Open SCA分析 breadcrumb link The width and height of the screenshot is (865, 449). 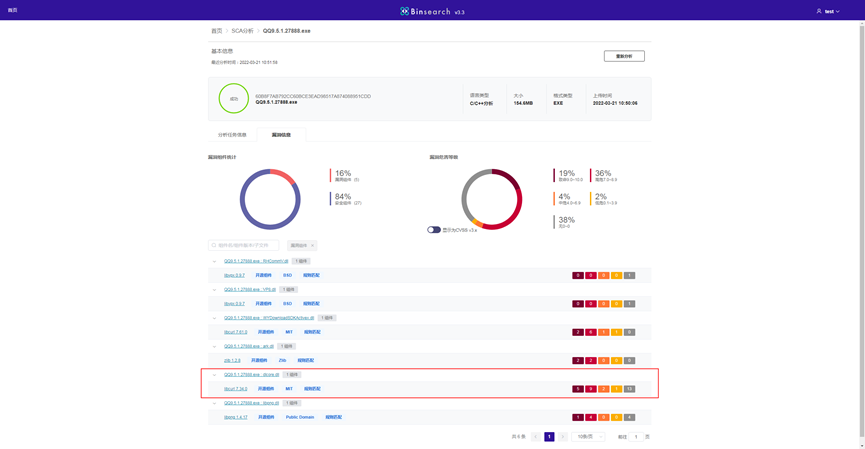(x=242, y=31)
